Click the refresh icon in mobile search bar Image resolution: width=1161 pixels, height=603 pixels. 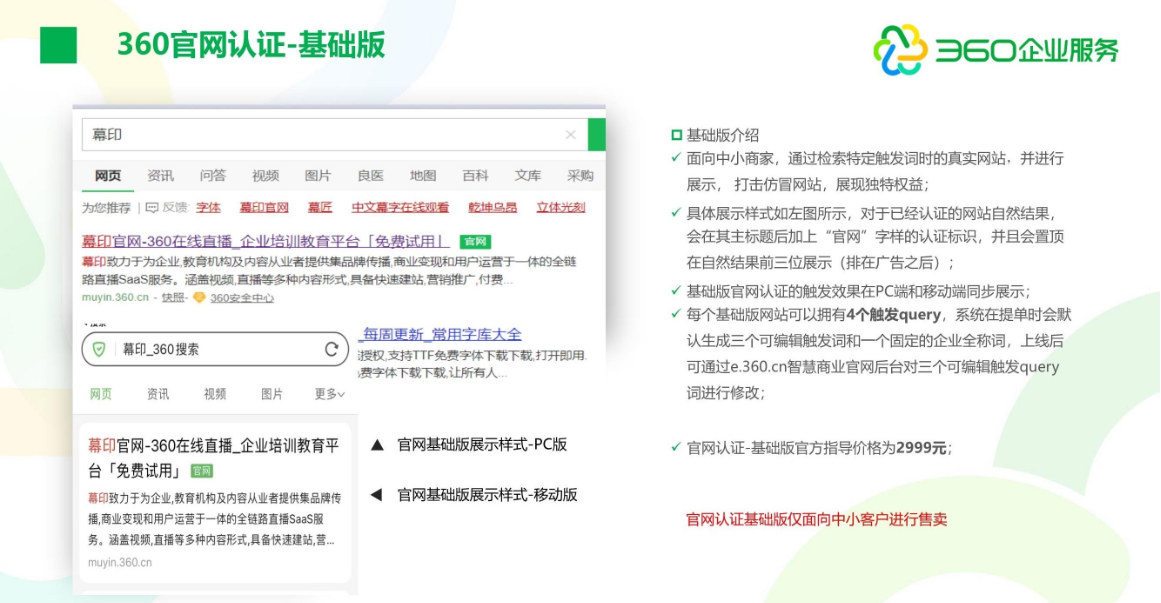(x=331, y=349)
